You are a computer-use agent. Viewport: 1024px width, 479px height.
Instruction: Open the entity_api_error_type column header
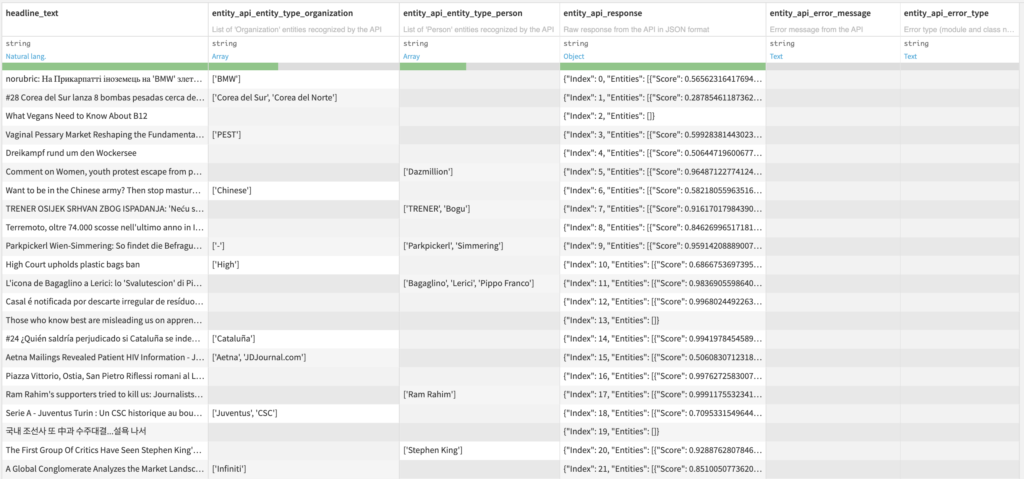tap(946, 13)
